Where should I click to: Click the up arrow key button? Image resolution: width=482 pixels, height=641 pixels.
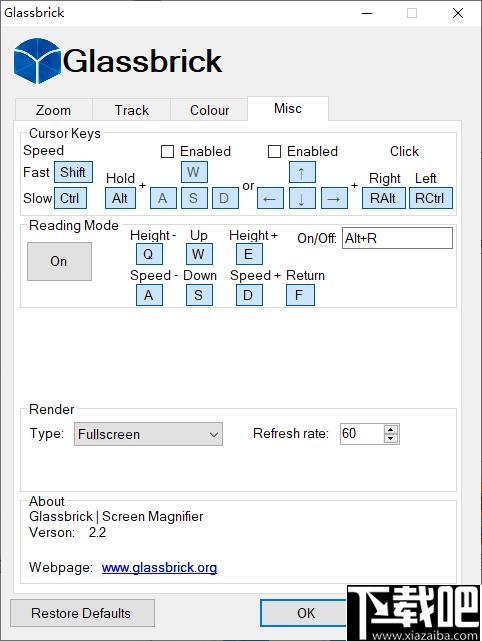click(302, 172)
